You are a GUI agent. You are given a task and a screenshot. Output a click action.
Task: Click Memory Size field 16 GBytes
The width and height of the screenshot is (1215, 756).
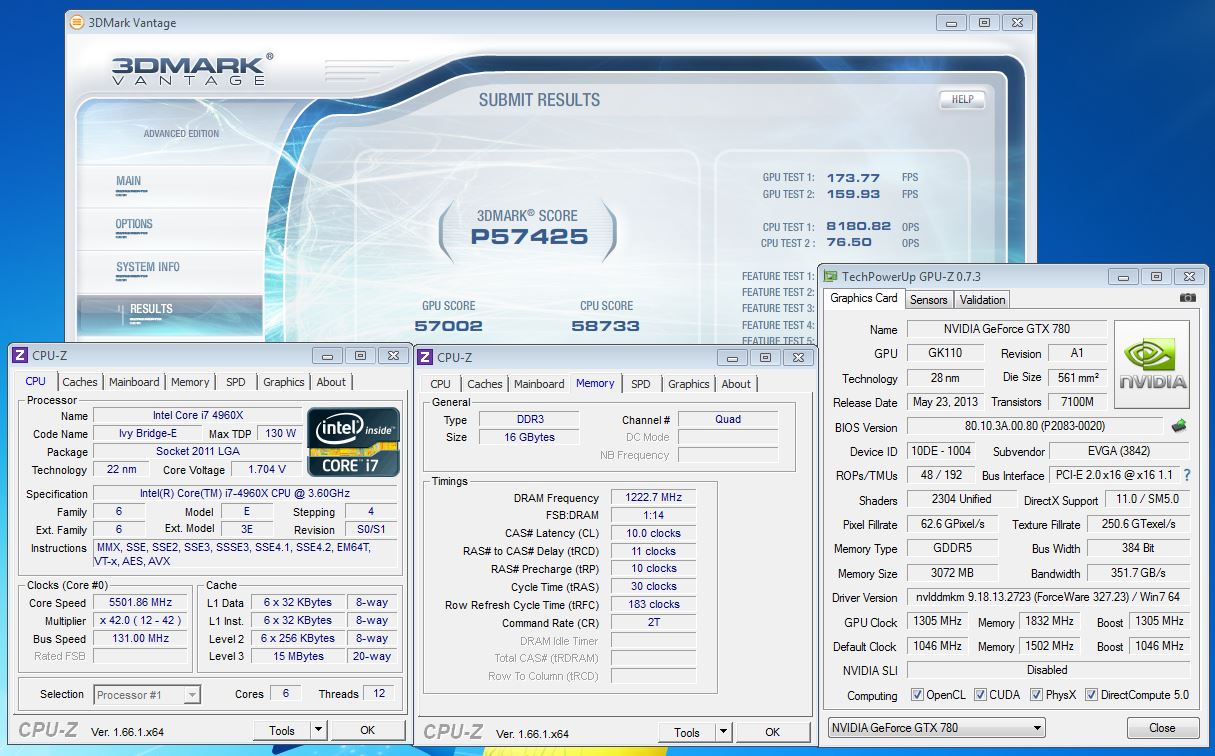pyautogui.click(x=531, y=438)
